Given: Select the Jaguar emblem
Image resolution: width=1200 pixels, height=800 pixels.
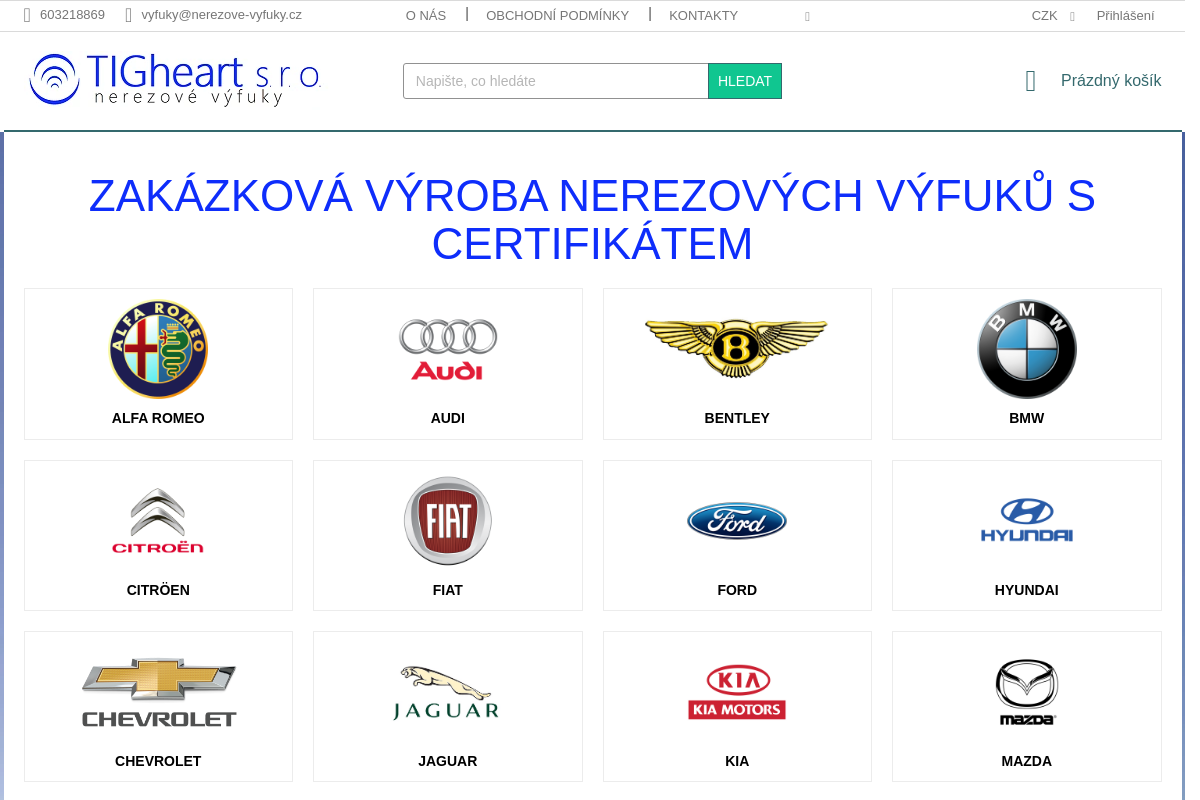Looking at the screenshot, I should (x=447, y=691).
